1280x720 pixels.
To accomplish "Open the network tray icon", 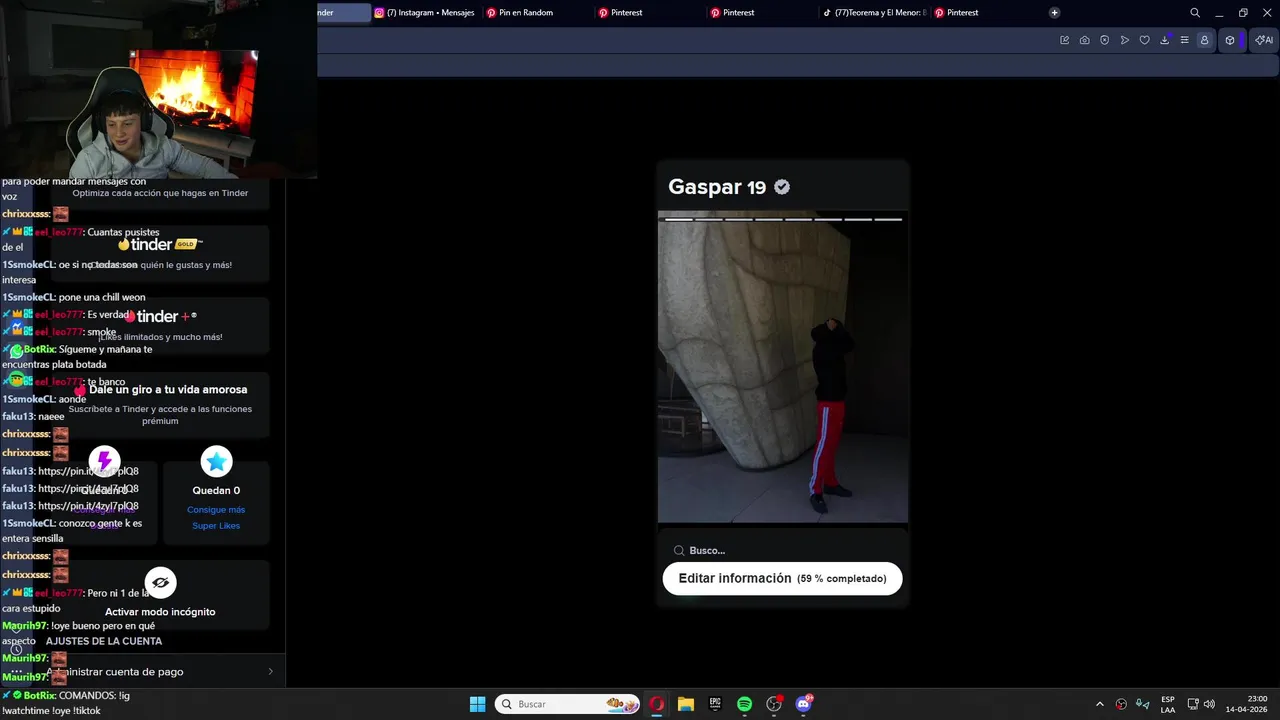I will point(1193,704).
